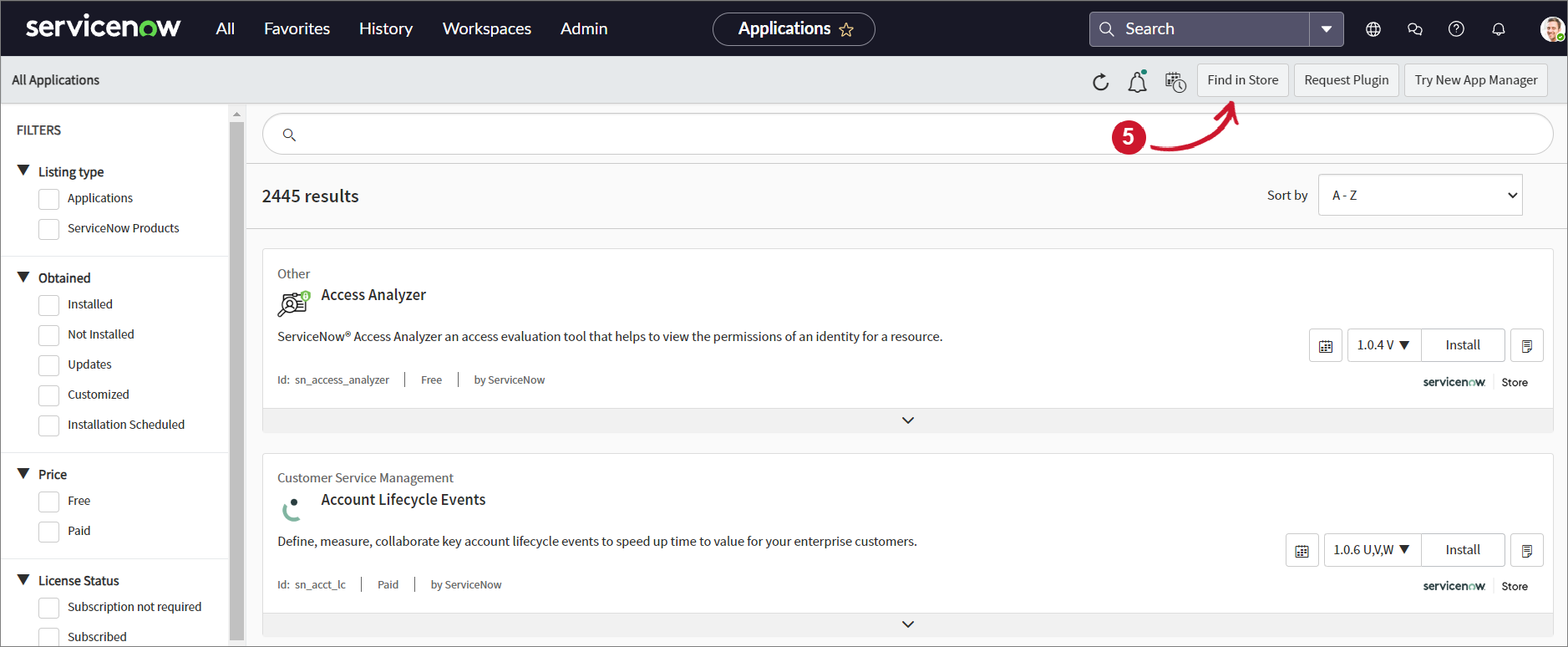This screenshot has height=647, width=1568.
Task: Check the Installed filter
Action: [x=49, y=305]
